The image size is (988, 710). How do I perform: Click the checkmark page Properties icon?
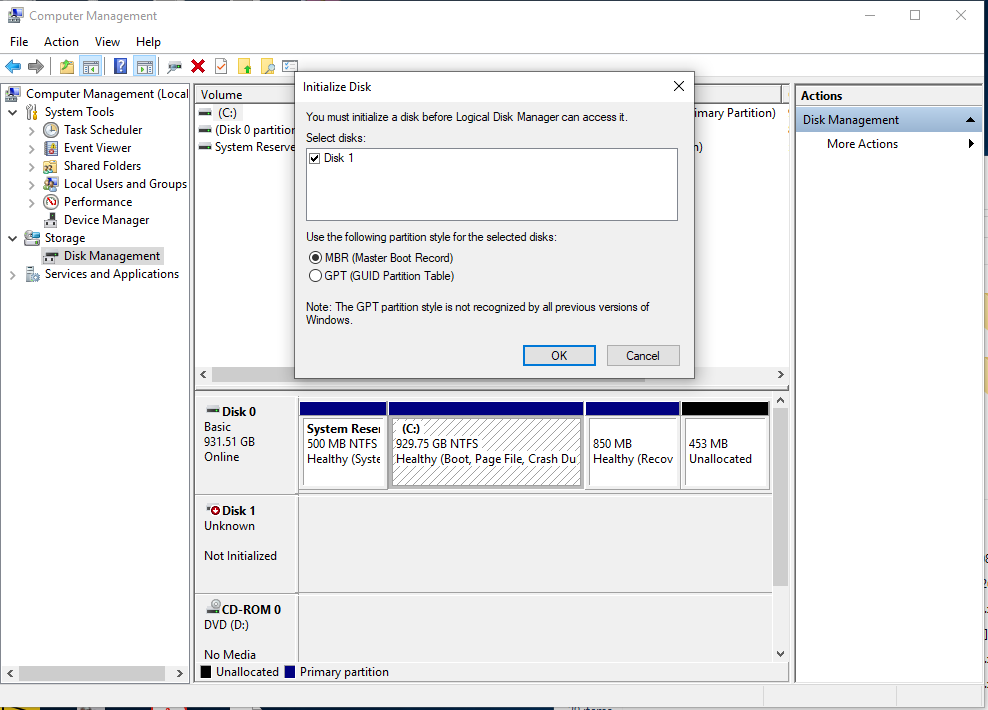click(x=221, y=66)
